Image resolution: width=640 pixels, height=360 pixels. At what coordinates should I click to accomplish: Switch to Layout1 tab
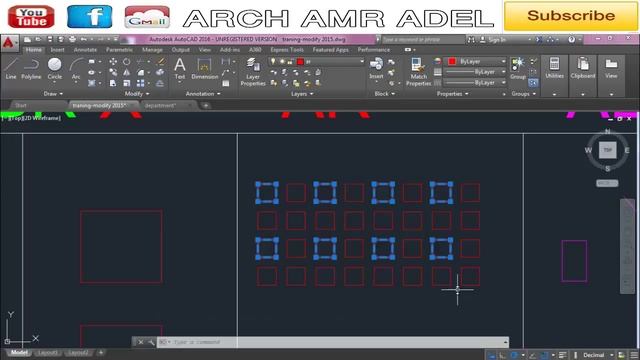[48, 353]
